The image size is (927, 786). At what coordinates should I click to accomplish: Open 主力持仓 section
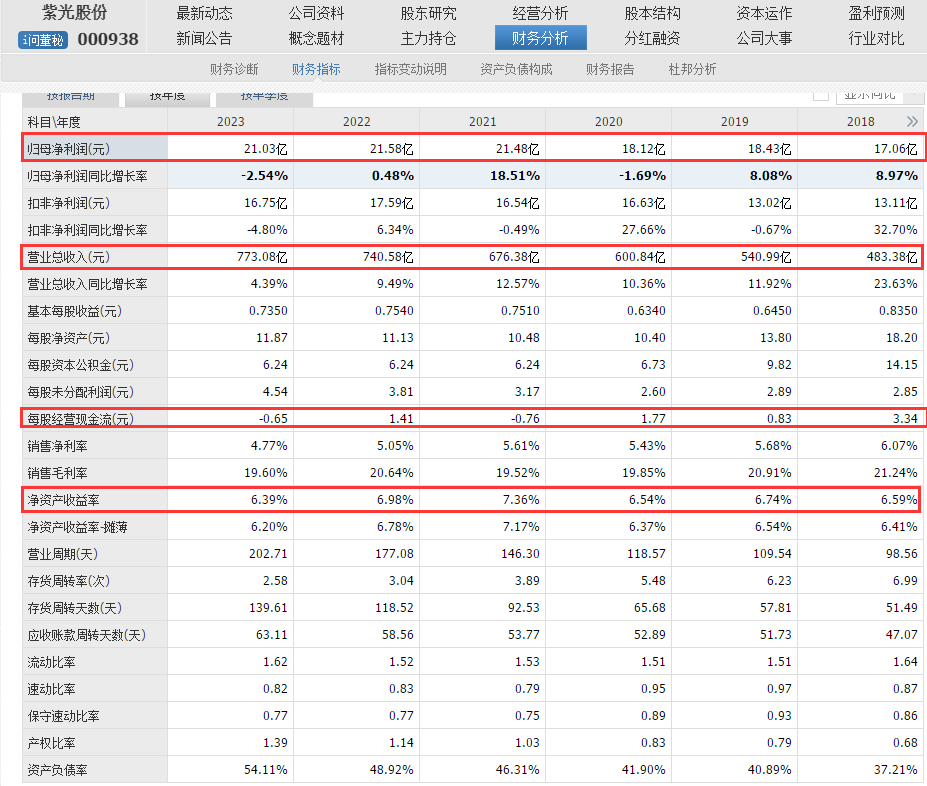tap(428, 38)
